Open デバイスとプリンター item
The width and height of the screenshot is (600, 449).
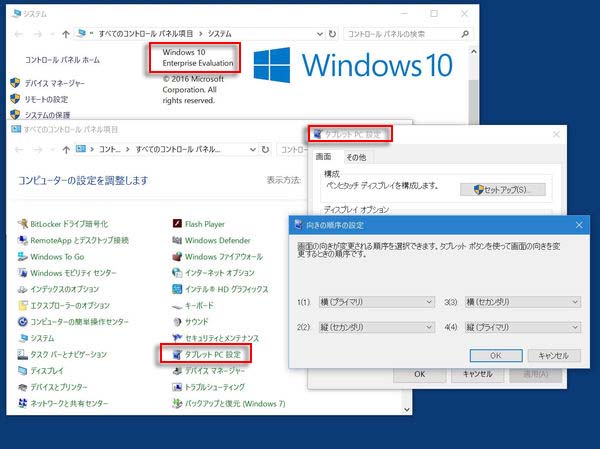pyautogui.click(x=53, y=387)
